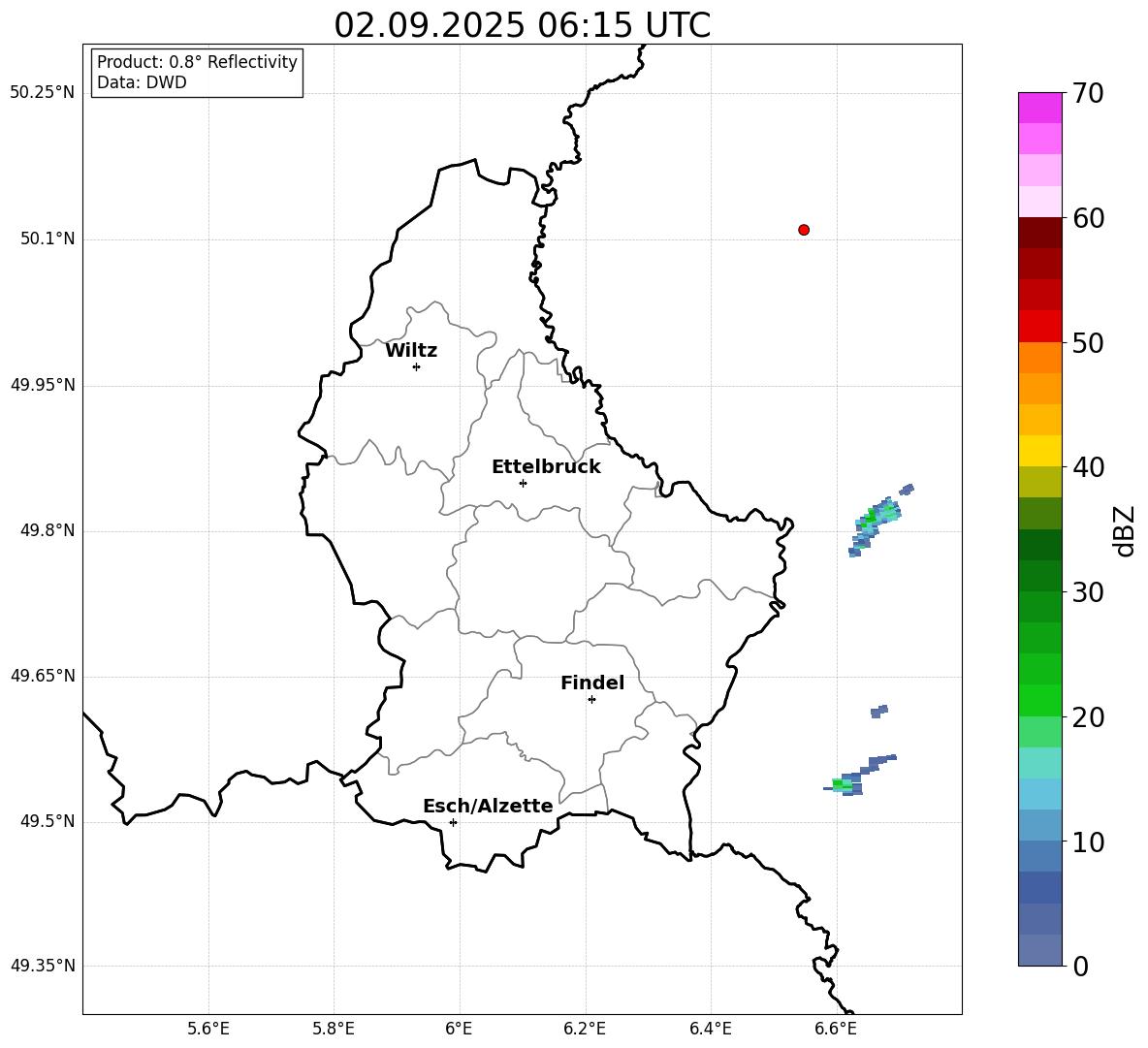Screen dimensions: 1148x1048
Task: Click the Ettelbruck location cross marker
Action: [523, 483]
